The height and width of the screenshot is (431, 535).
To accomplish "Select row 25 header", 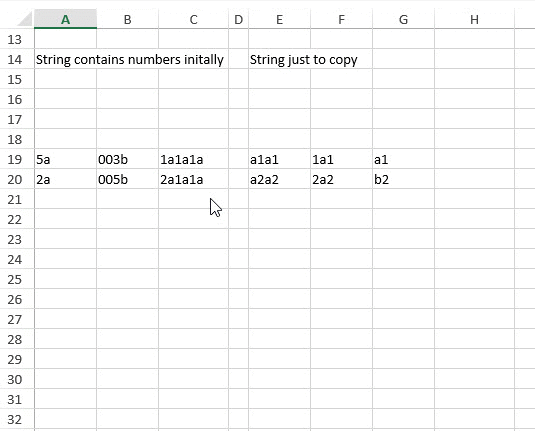I will 15,279.
